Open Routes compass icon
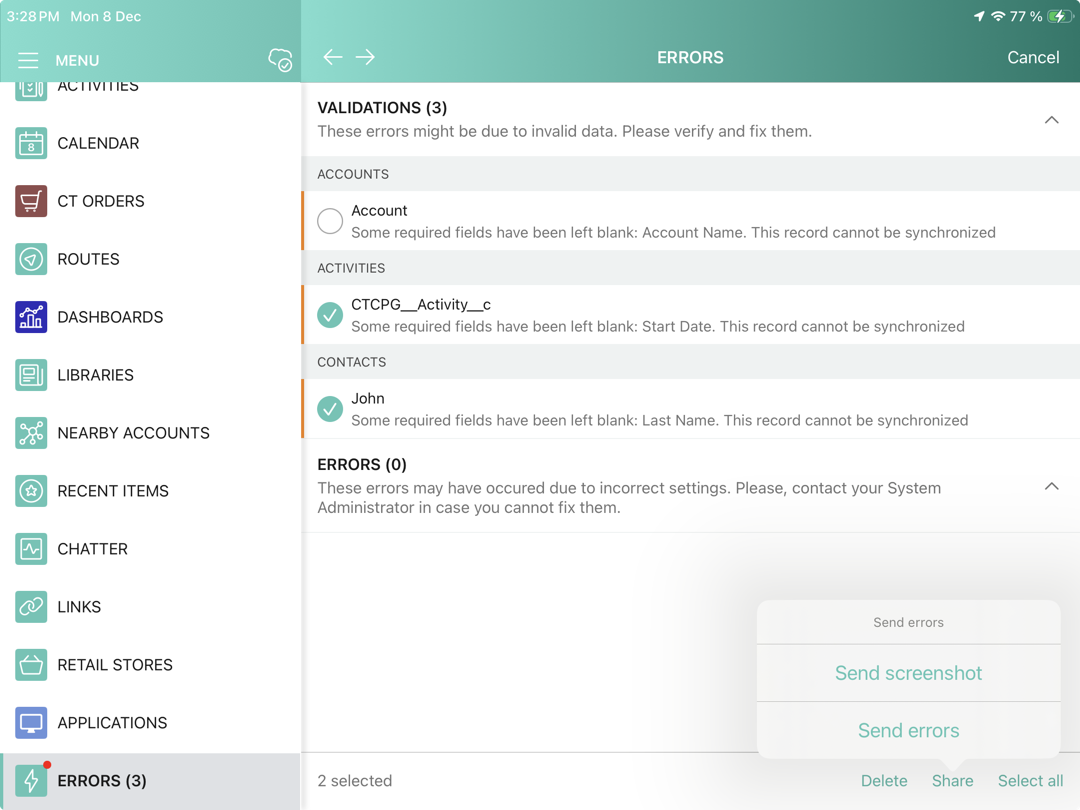The height and width of the screenshot is (810, 1080). (31, 259)
